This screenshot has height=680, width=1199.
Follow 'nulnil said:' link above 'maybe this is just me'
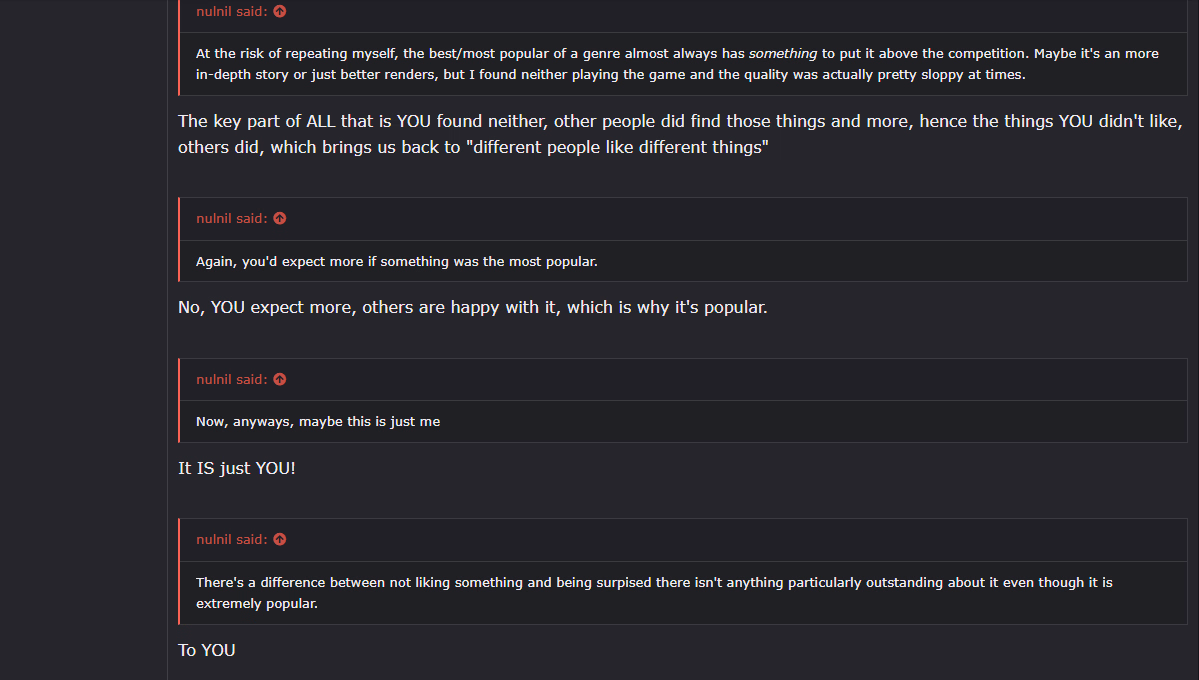pos(232,379)
